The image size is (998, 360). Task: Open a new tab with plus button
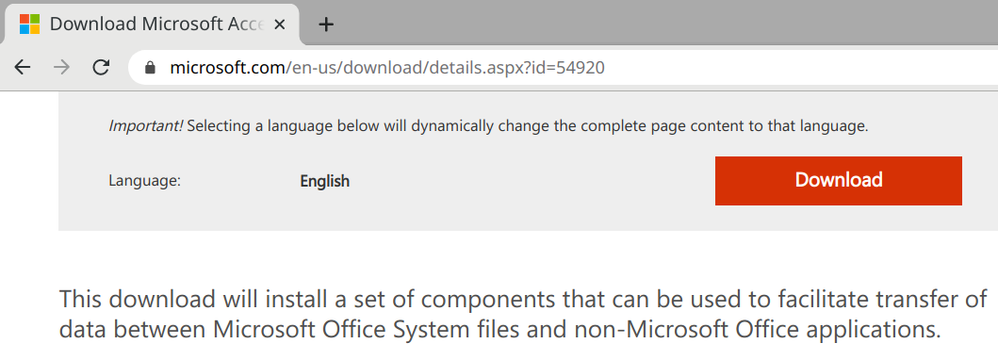(x=326, y=25)
